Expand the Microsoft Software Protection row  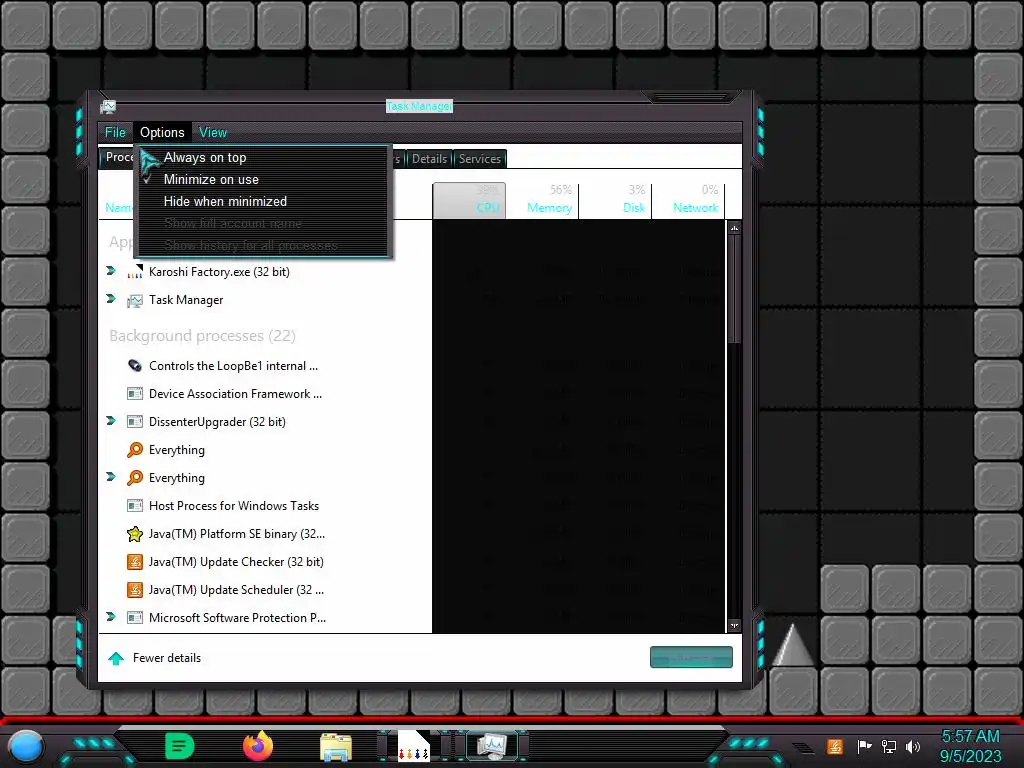111,616
